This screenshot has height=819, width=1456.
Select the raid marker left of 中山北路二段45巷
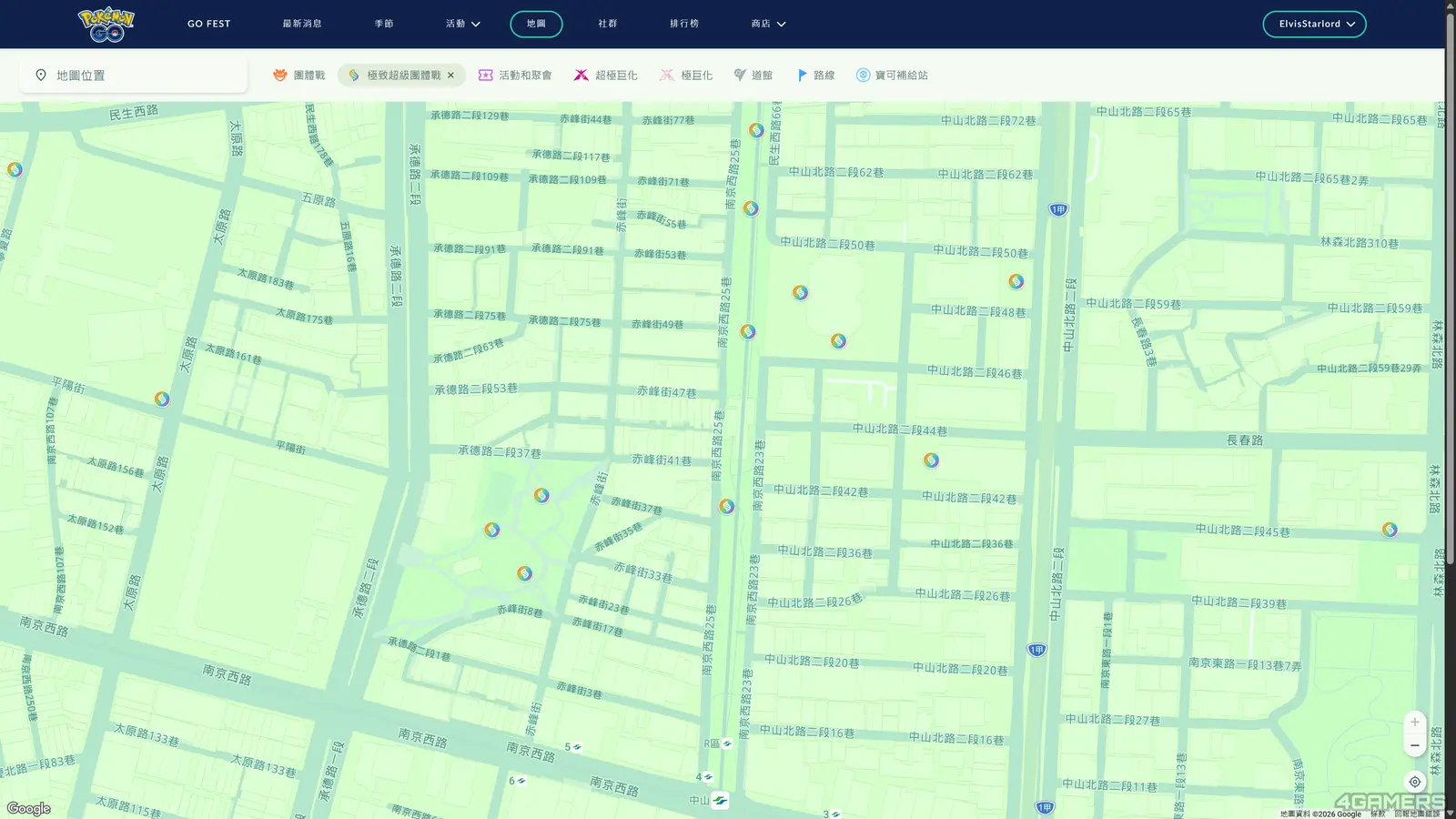1390,530
